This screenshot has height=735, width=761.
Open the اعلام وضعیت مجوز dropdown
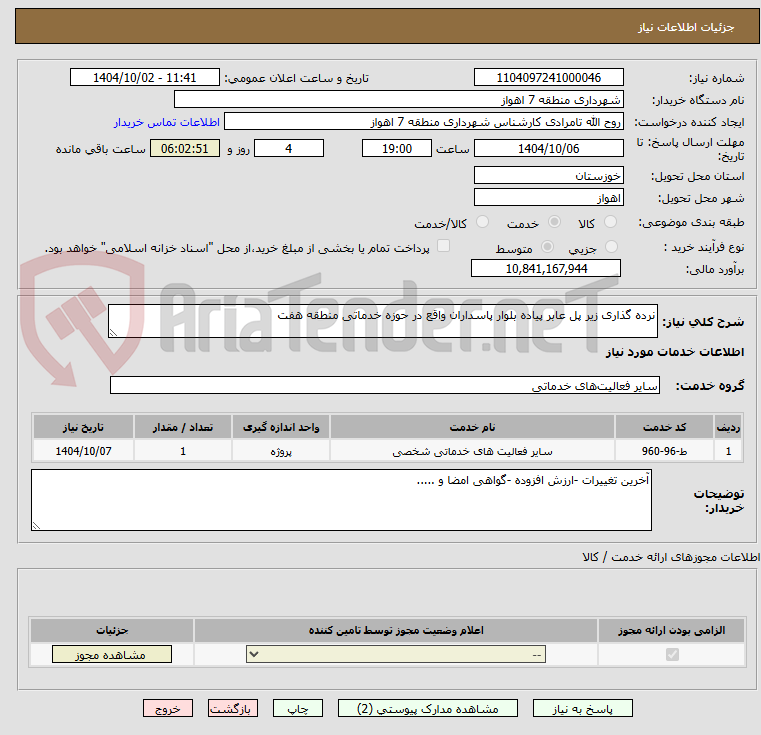396,654
